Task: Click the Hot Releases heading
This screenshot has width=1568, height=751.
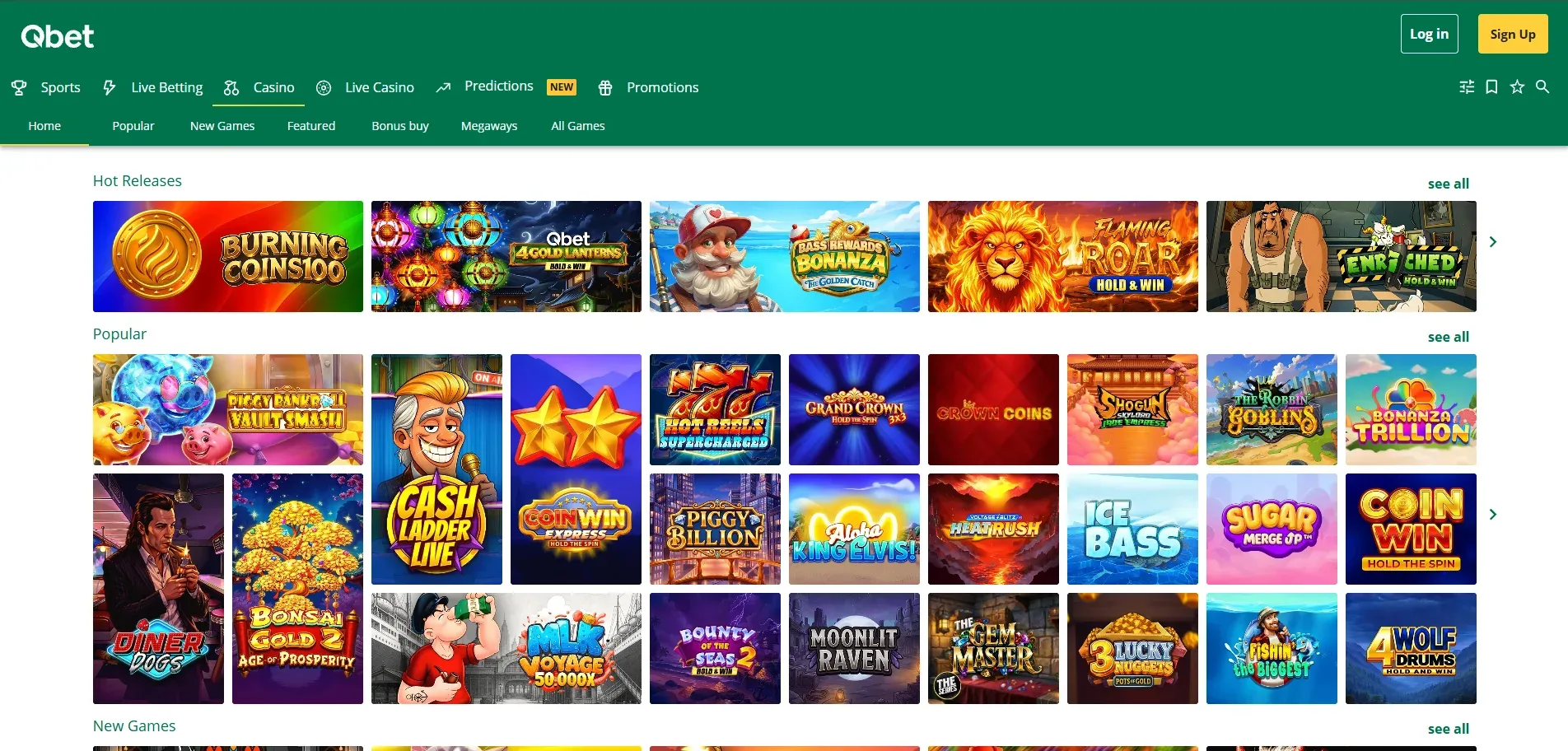Action: coord(138,180)
